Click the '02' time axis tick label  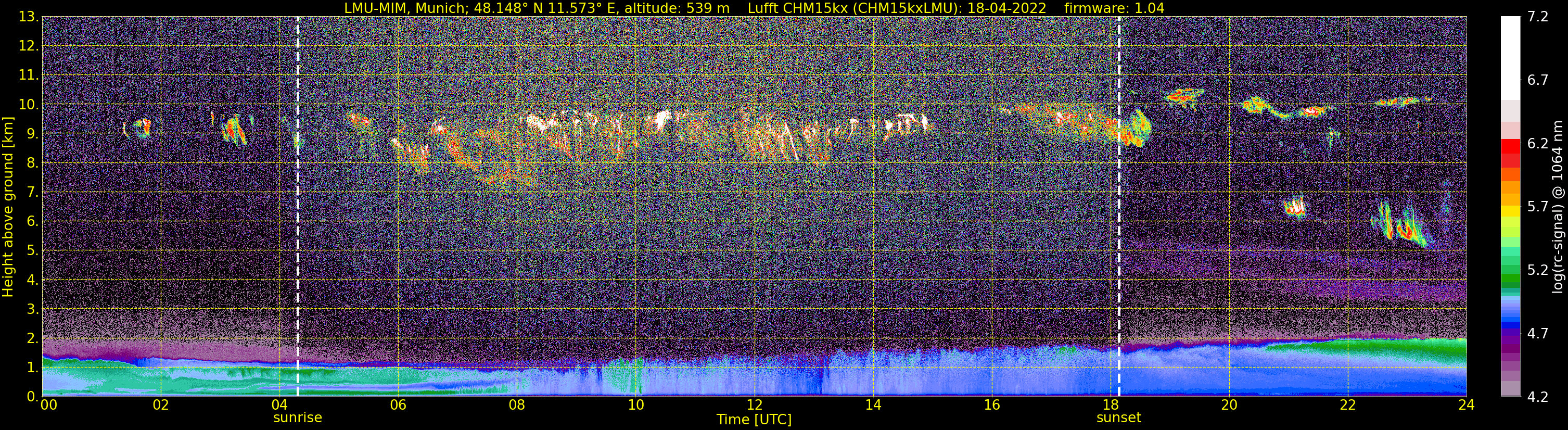[161, 405]
